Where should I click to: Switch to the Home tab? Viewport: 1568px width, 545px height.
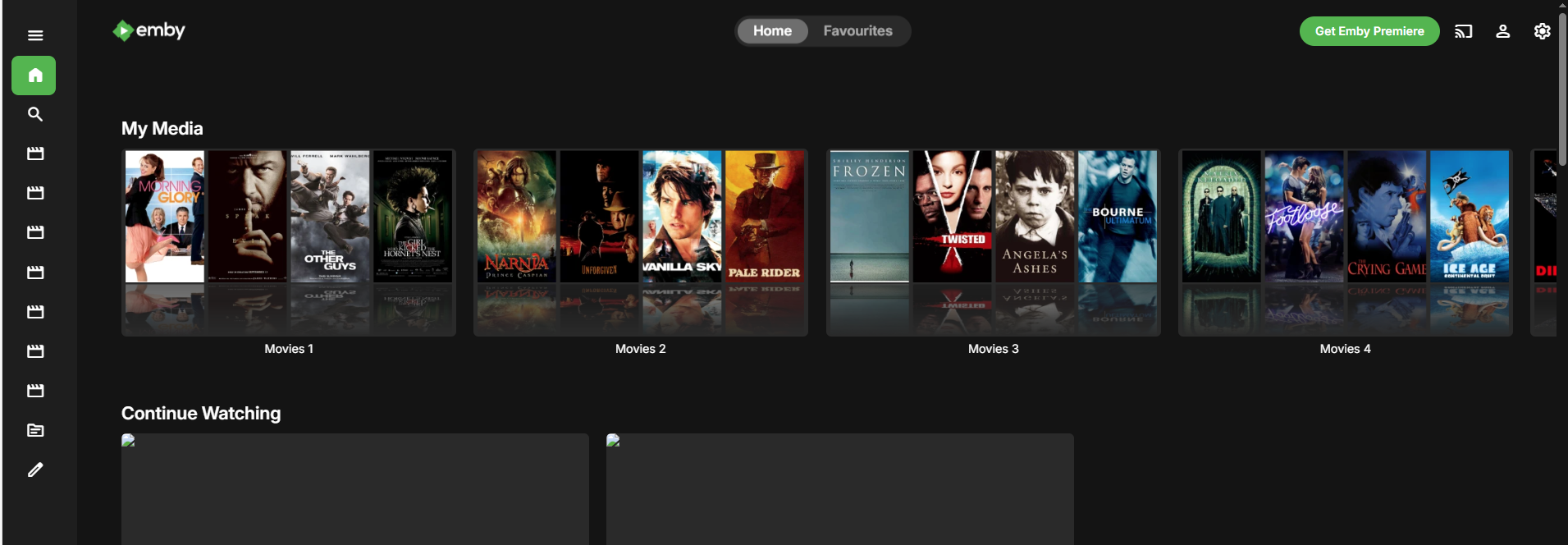coord(772,31)
